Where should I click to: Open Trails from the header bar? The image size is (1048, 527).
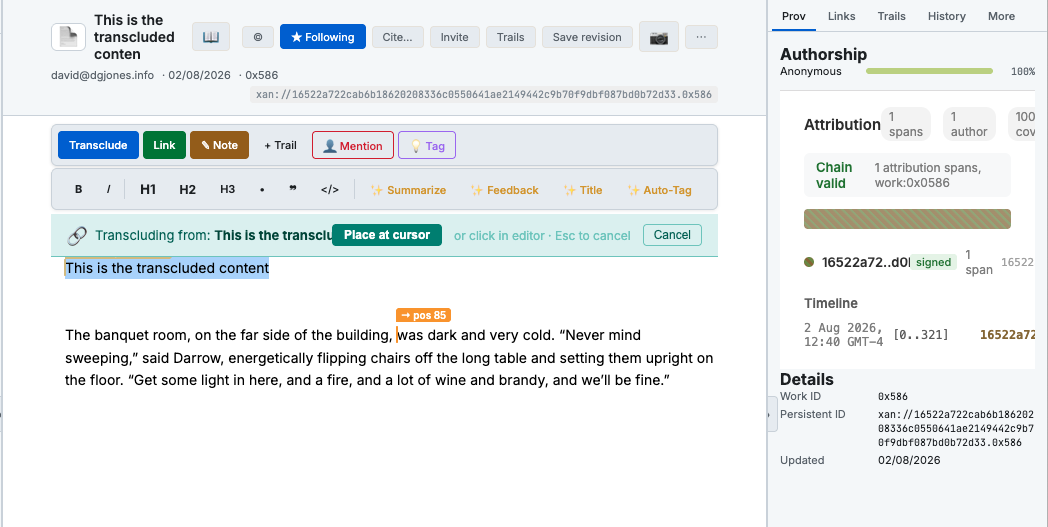(511, 37)
